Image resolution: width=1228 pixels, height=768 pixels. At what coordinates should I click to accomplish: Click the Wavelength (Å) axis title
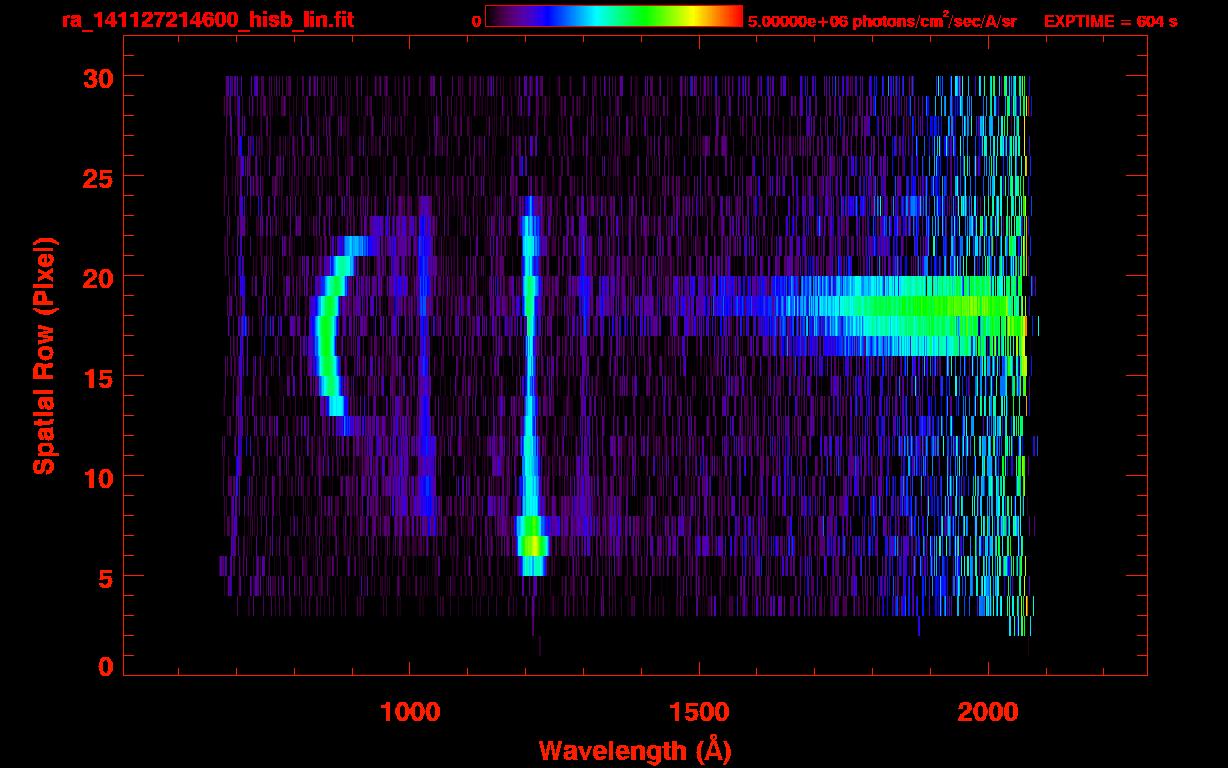tap(635, 749)
